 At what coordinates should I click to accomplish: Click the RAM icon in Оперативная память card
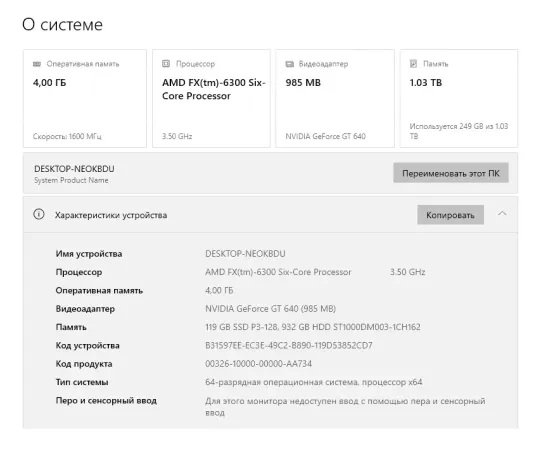click(x=37, y=64)
